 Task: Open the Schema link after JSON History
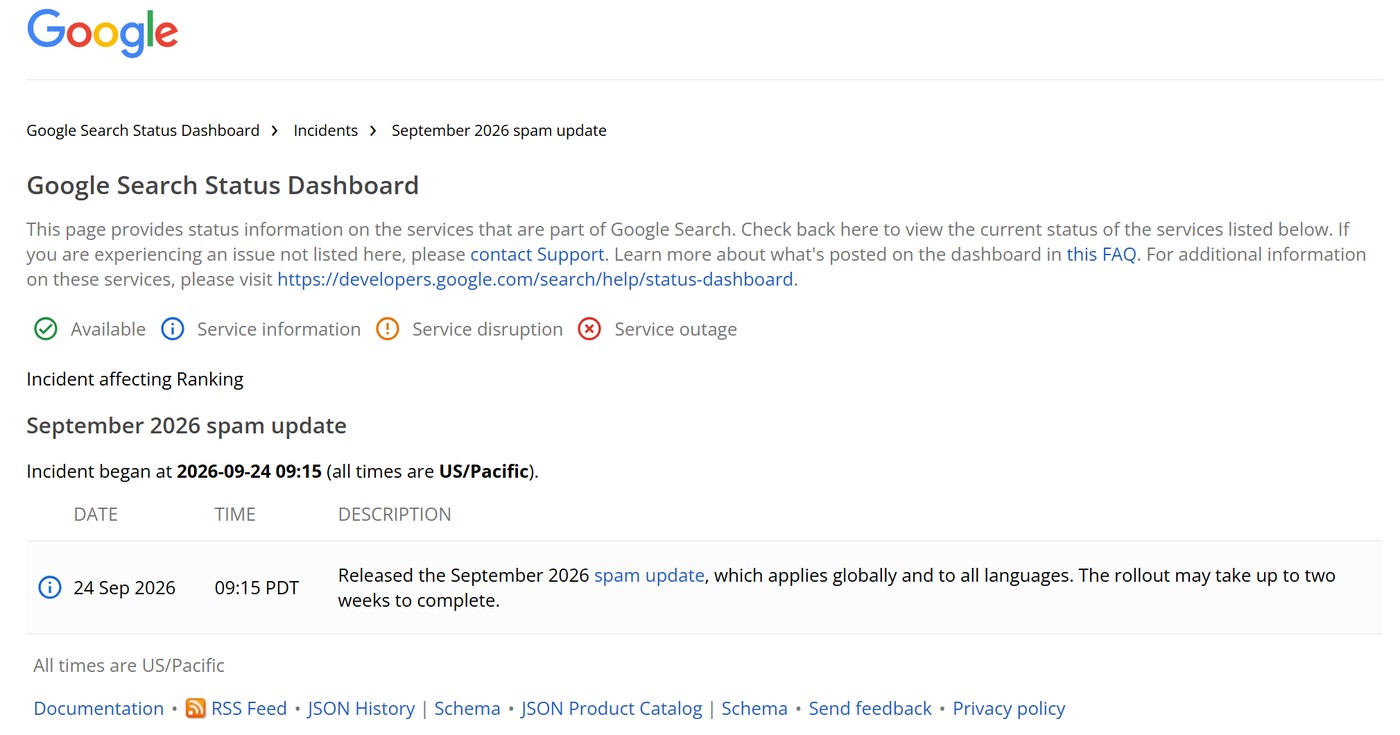467,708
